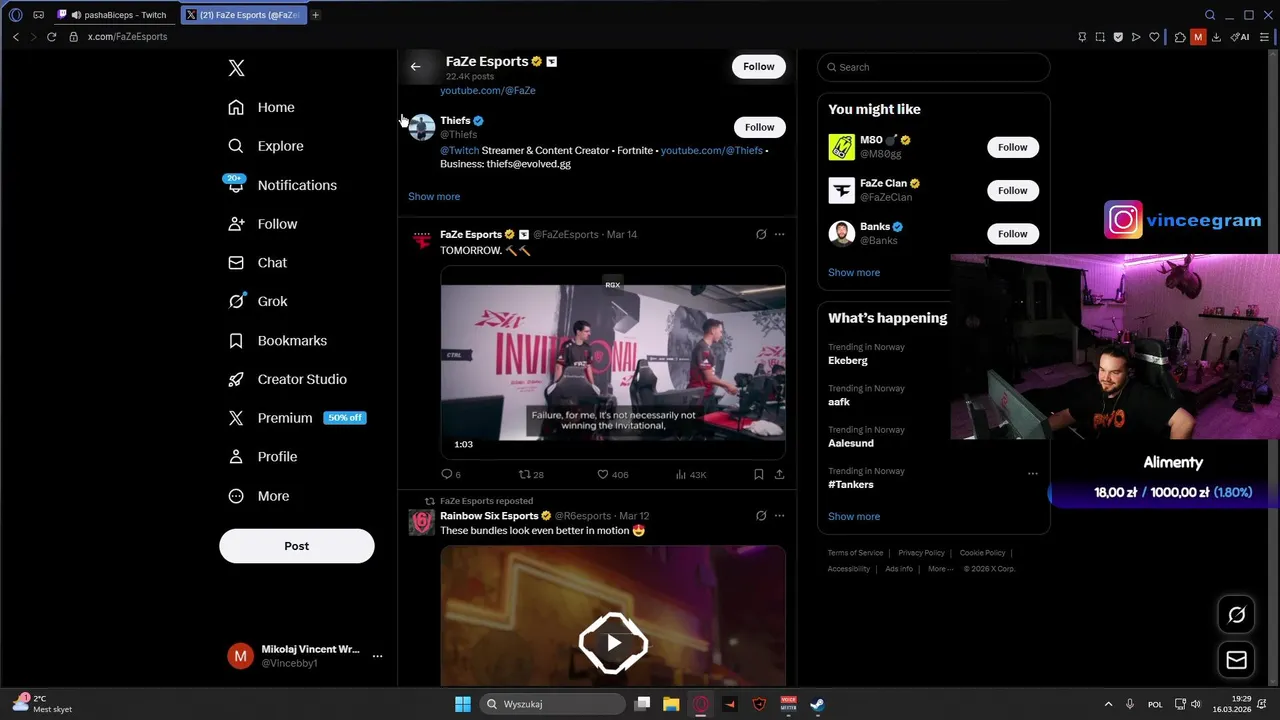Open the browser snapshot selection tool
Image resolution: width=1280 pixels, height=720 pixels.
pos(1100,37)
